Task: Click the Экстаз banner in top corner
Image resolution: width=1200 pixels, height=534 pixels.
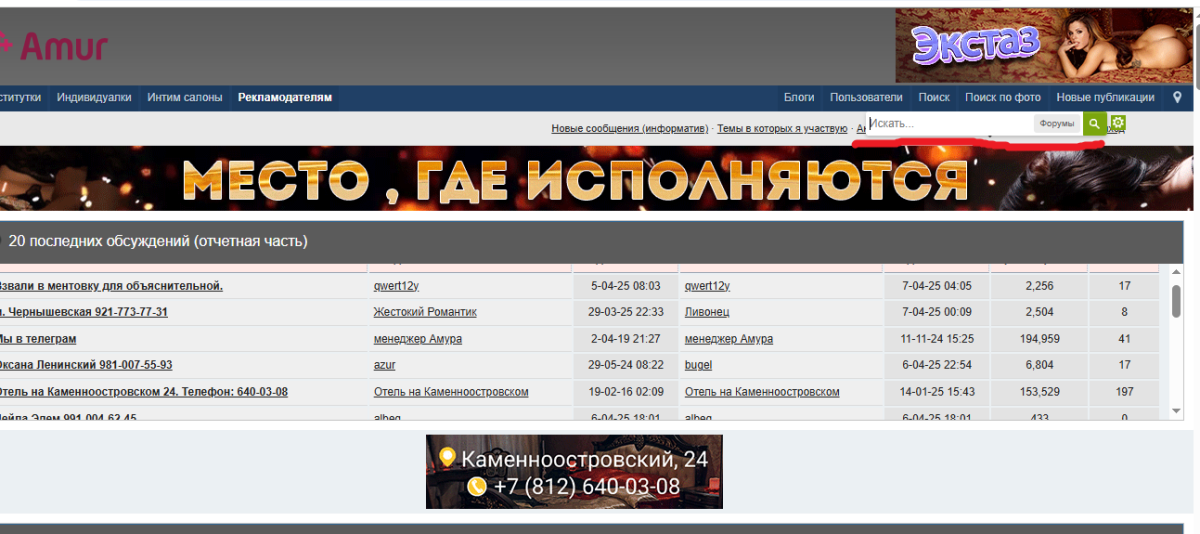Action: (1044, 46)
